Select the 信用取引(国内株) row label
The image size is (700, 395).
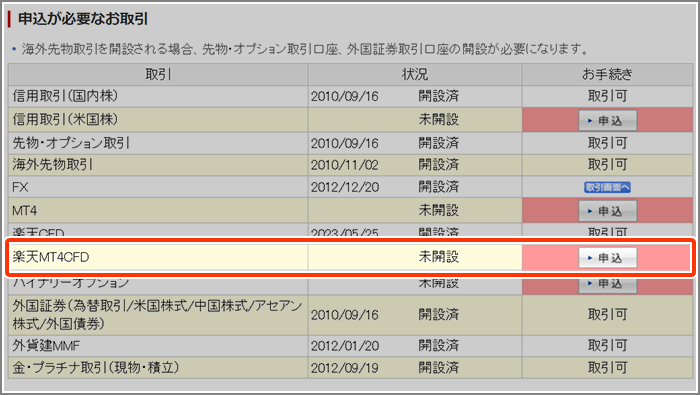point(65,96)
